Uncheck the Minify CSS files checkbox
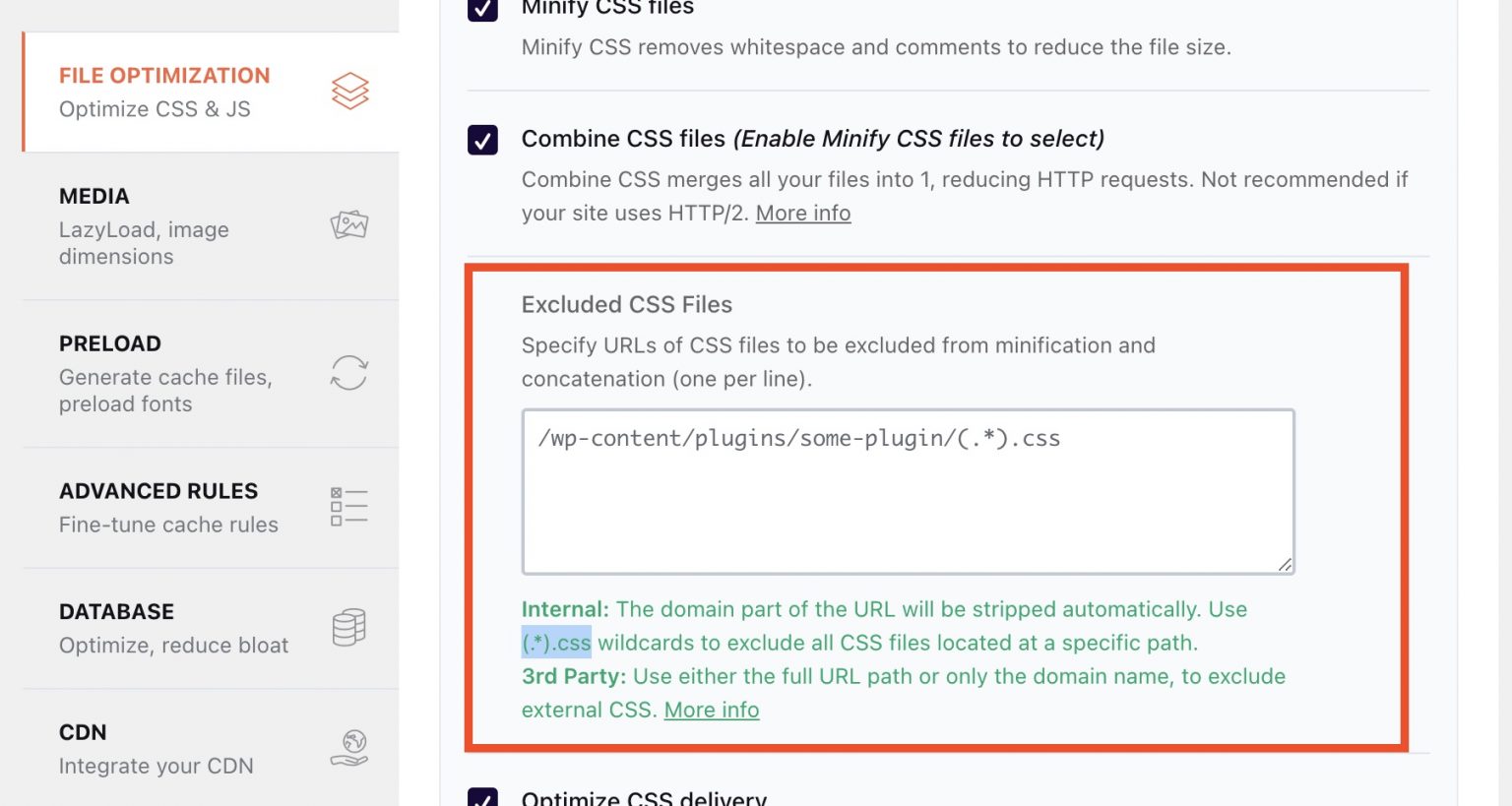 point(482,9)
